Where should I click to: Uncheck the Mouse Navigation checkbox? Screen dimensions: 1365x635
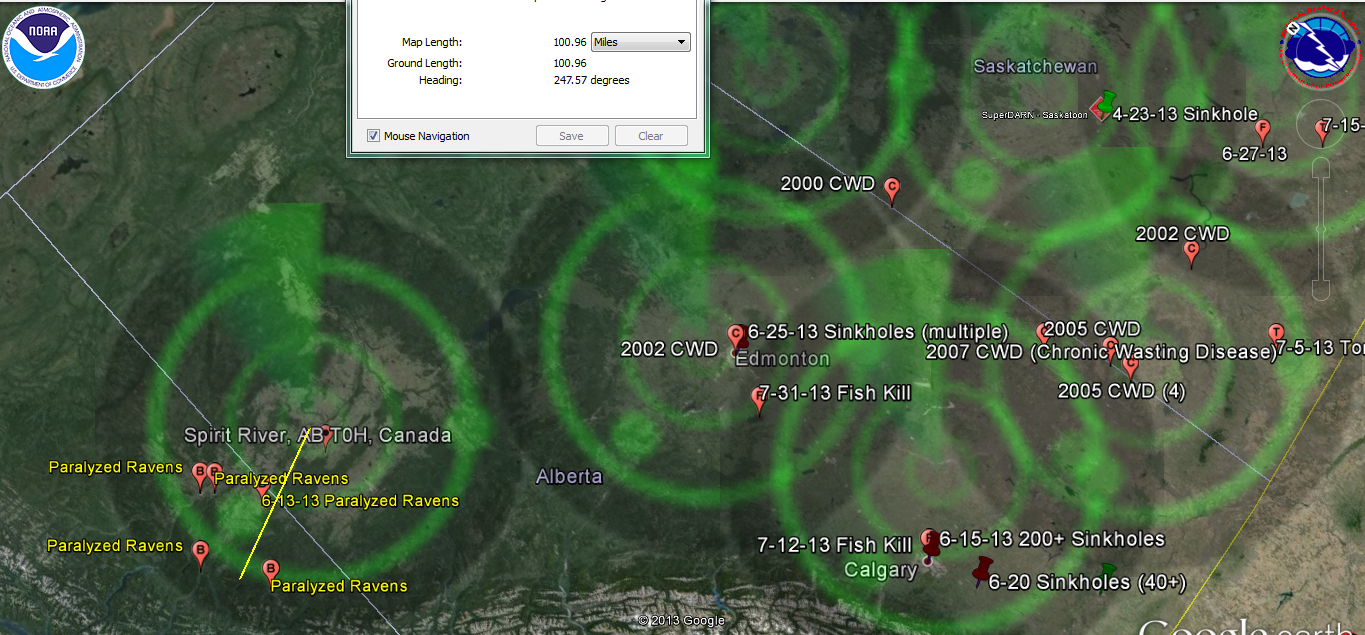[374, 136]
